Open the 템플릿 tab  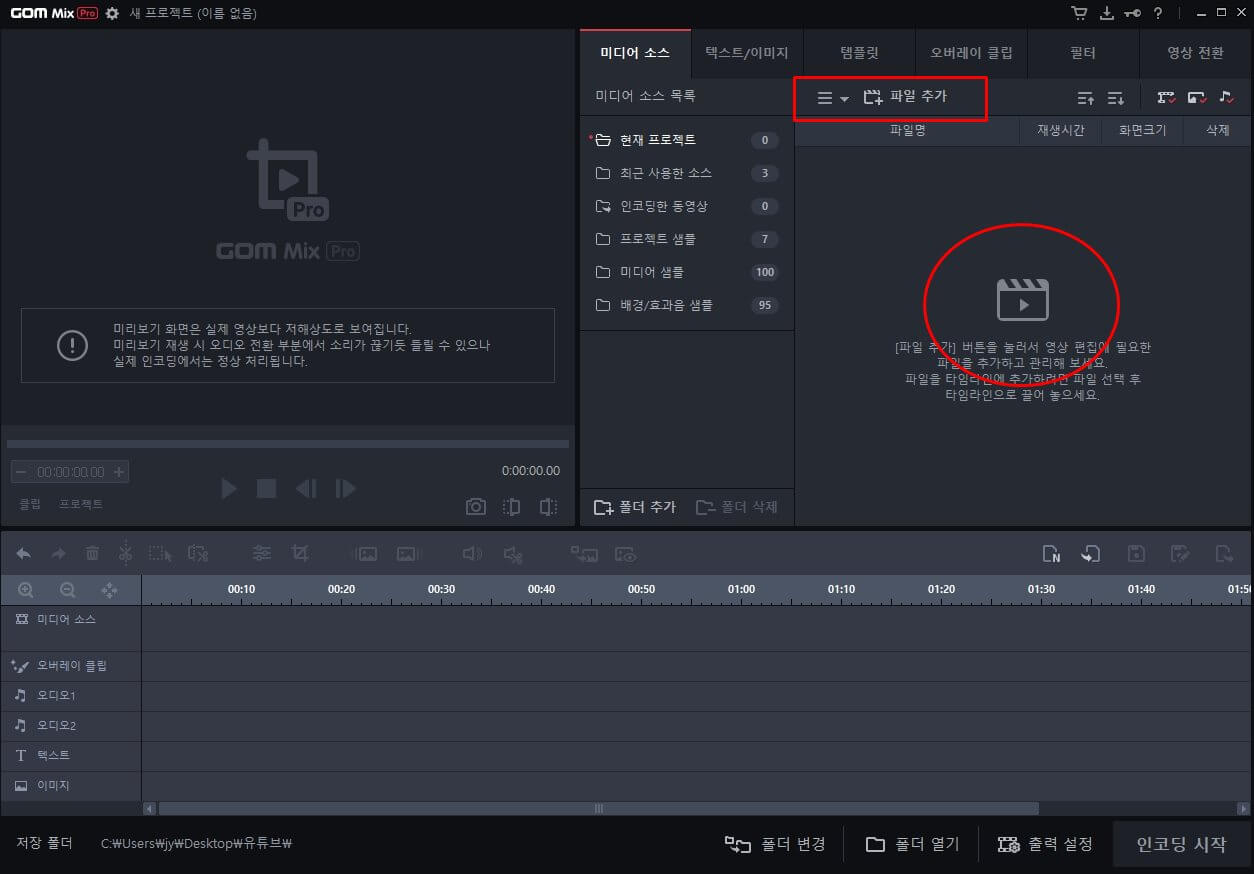tap(859, 53)
